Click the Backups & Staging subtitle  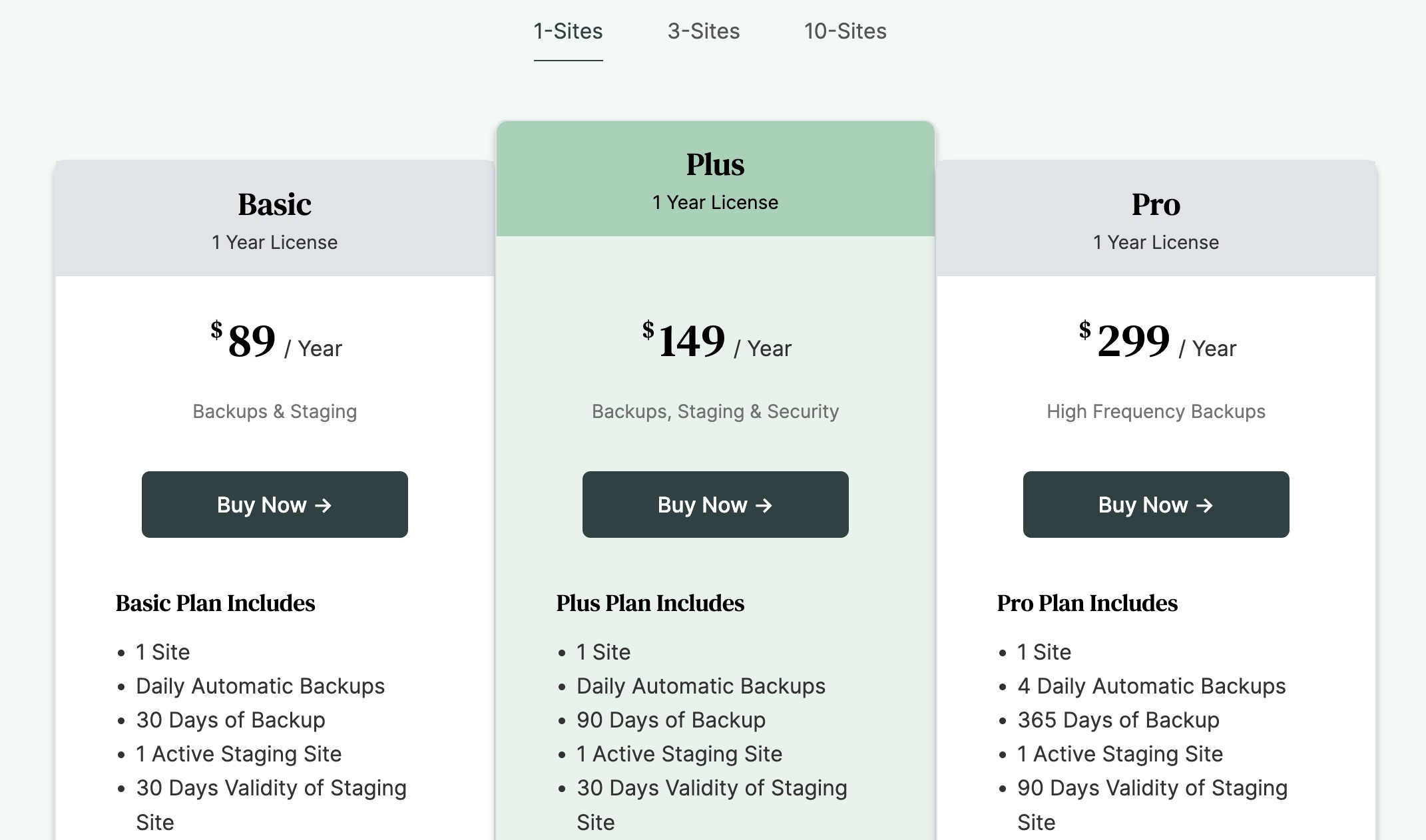[x=274, y=411]
